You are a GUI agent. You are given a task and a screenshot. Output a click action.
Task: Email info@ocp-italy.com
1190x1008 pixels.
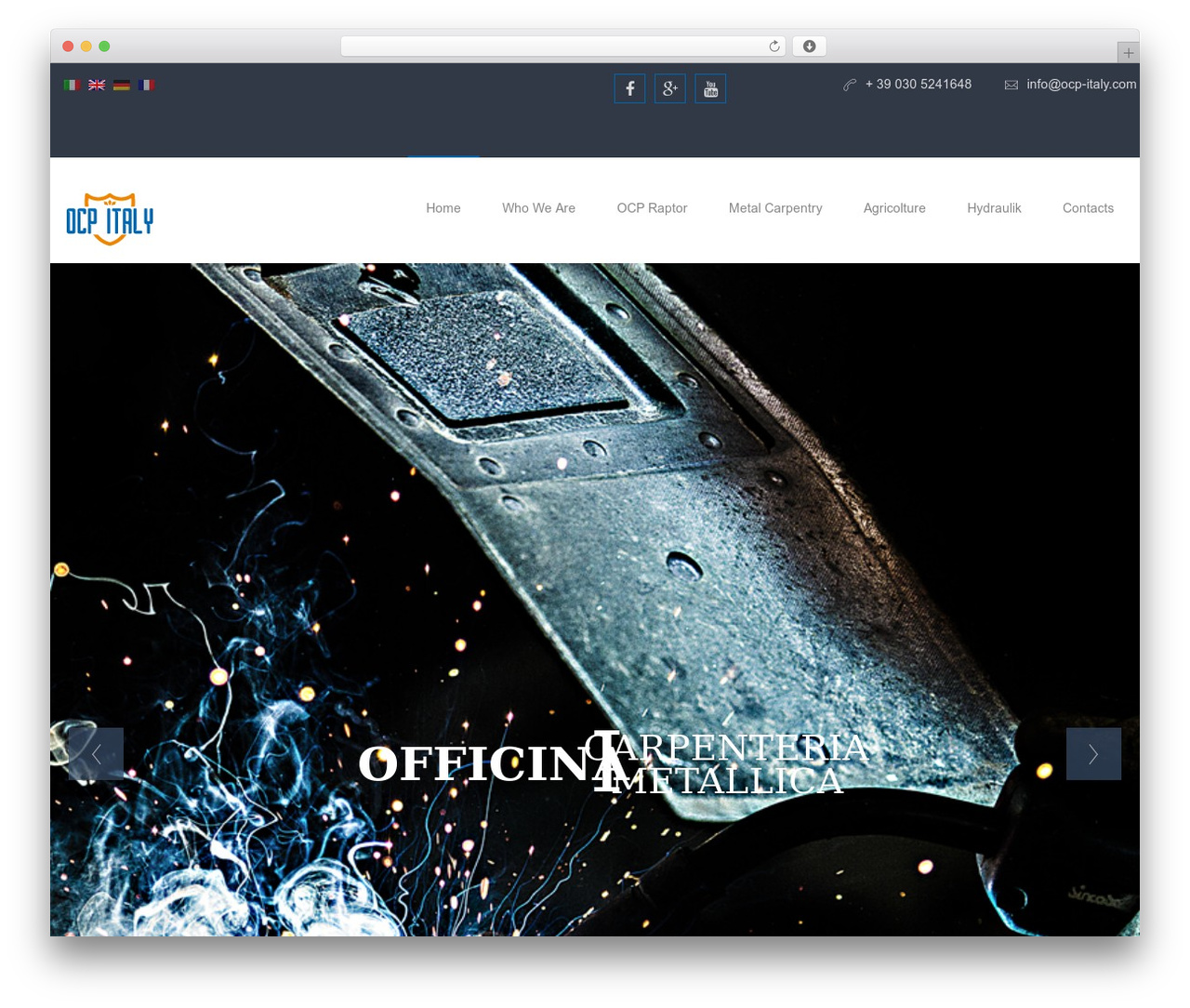tap(1081, 85)
